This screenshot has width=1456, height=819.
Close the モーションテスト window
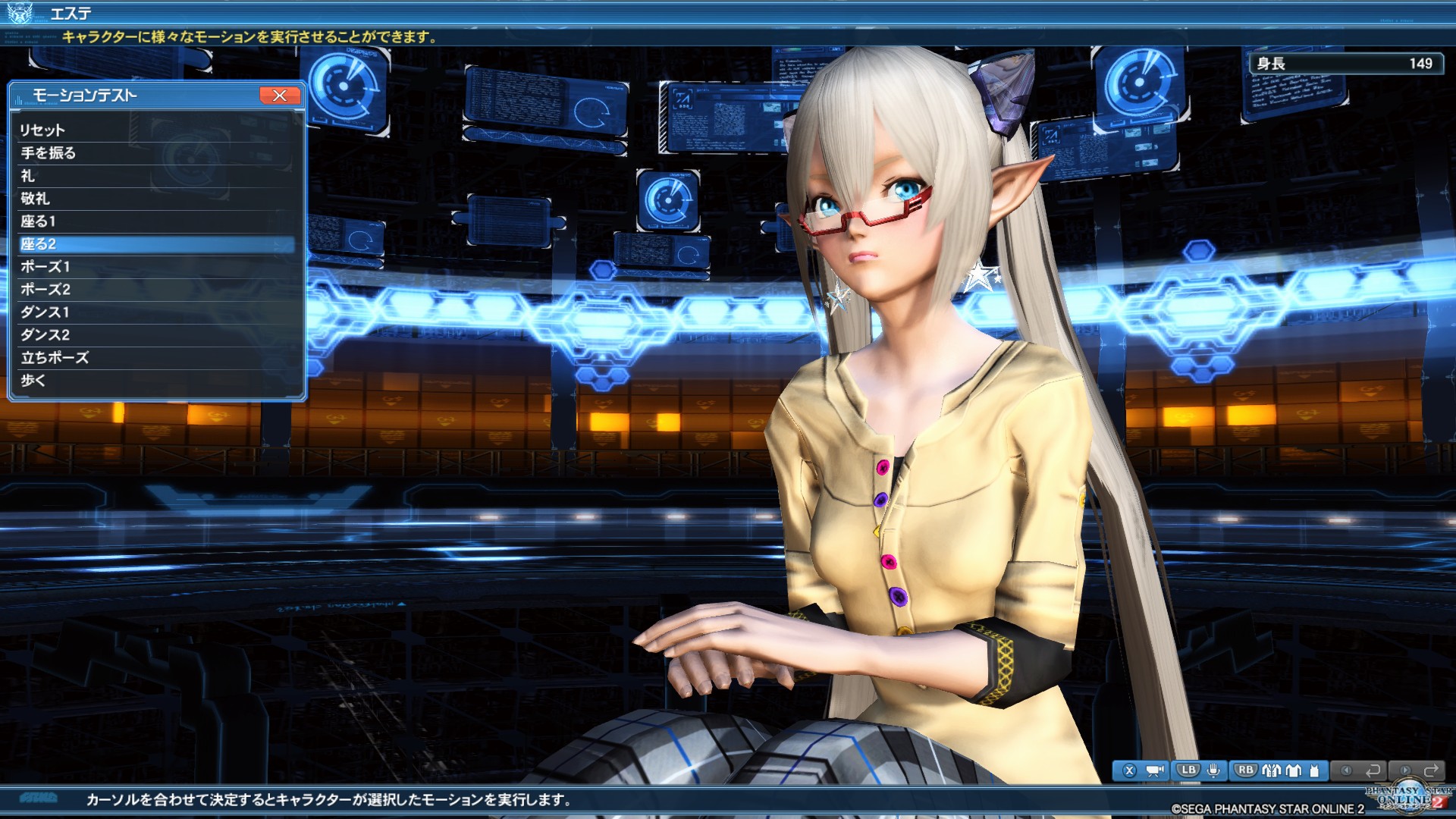[279, 95]
